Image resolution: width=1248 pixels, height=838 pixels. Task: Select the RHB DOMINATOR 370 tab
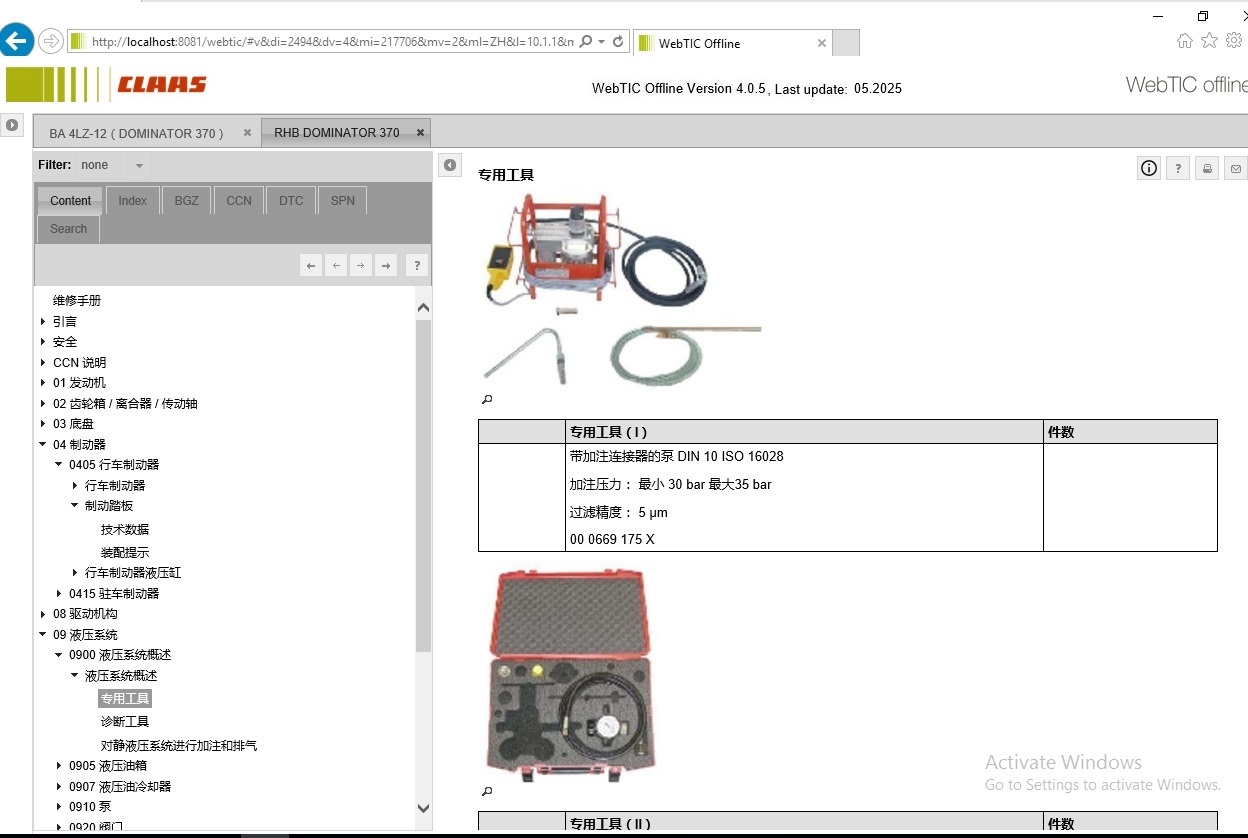point(346,132)
